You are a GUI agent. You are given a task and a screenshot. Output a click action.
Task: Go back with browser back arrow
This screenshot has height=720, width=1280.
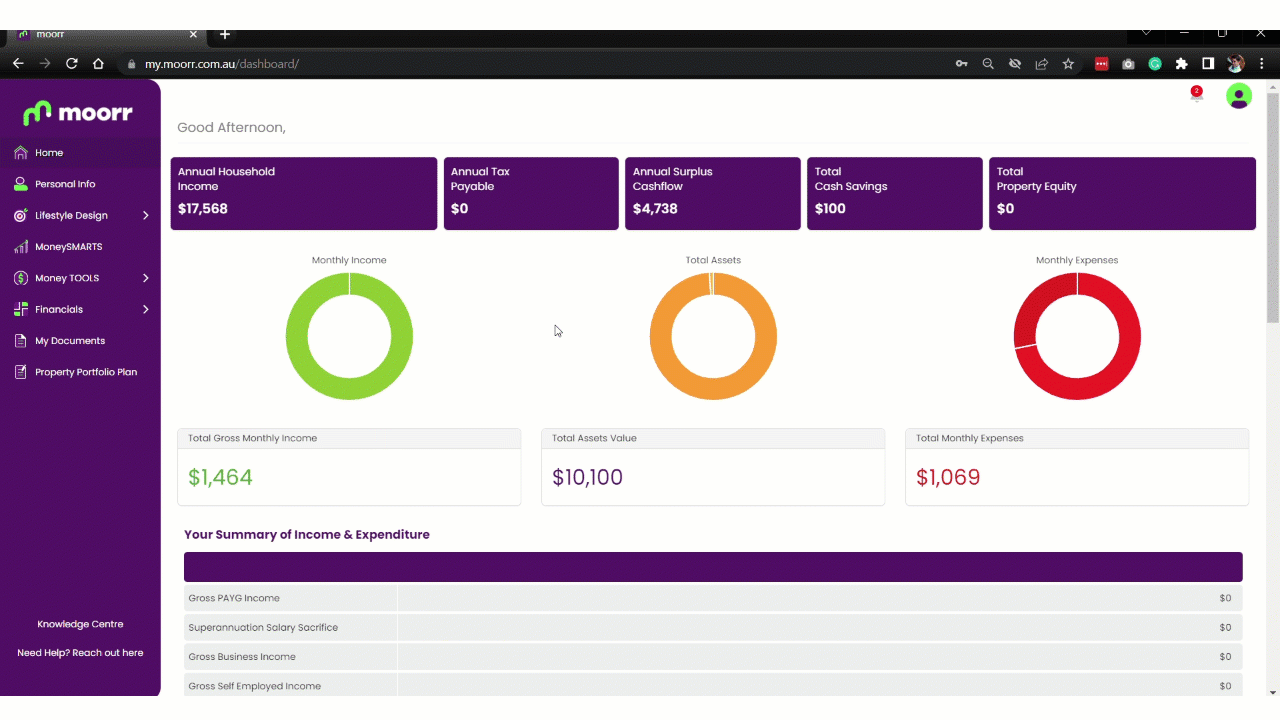click(x=18, y=63)
